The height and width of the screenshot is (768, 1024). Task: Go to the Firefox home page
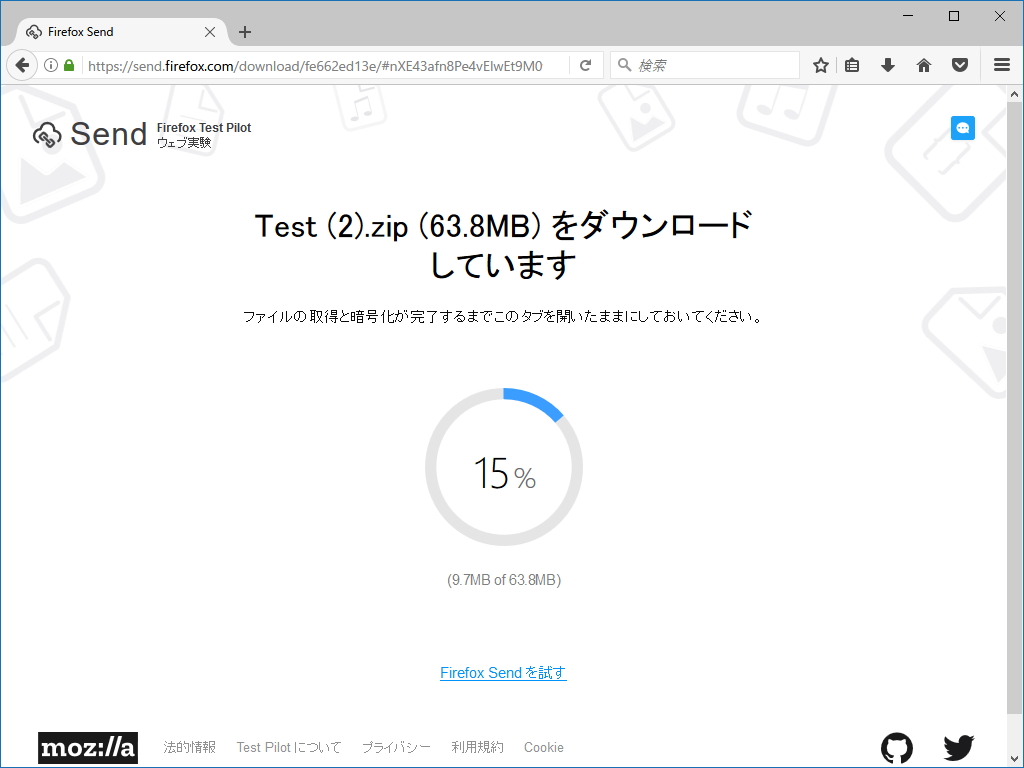923,64
